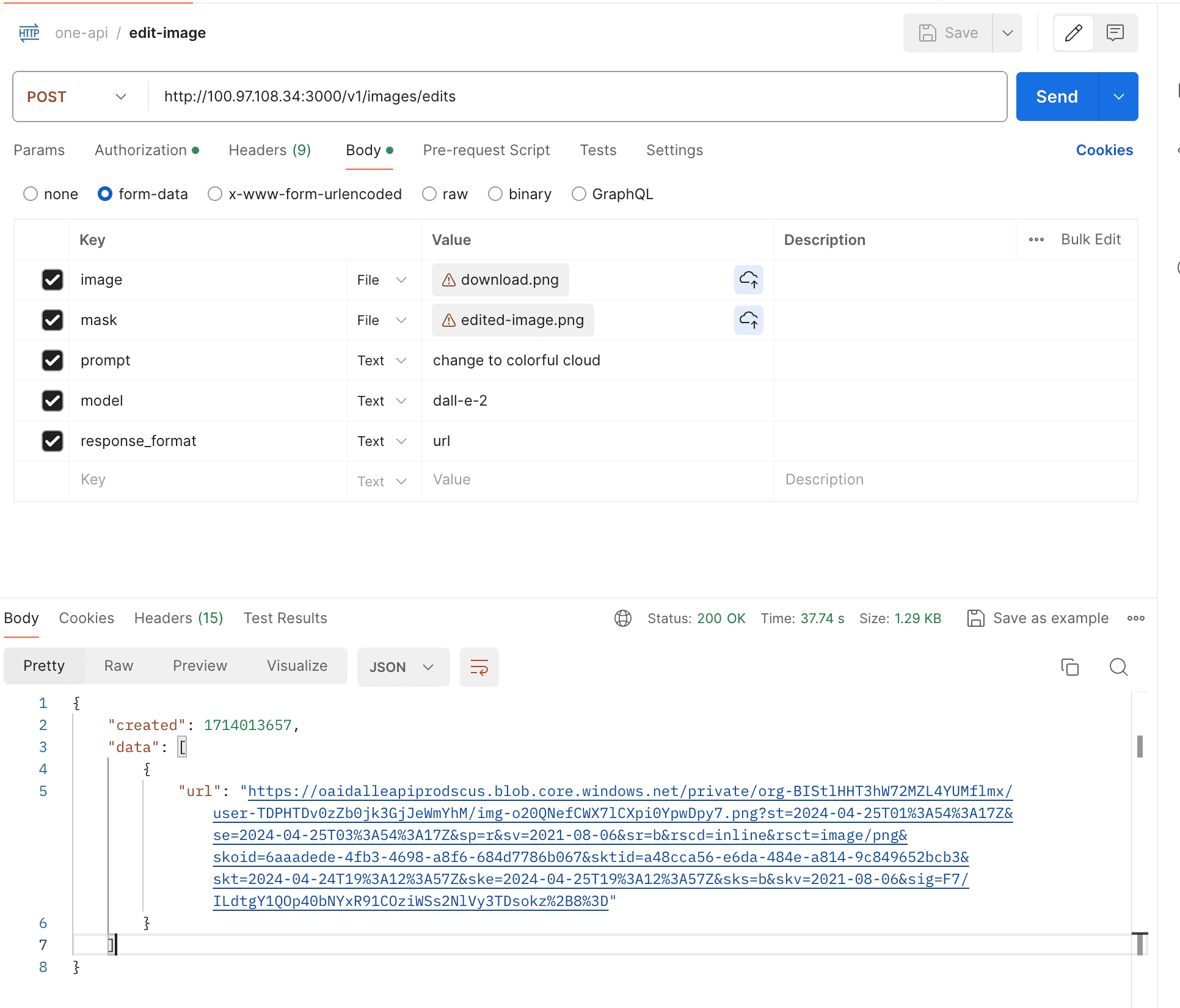Viewport: 1180px width, 1008px height.
Task: Open the Send button dropdown arrow
Action: pos(1118,97)
